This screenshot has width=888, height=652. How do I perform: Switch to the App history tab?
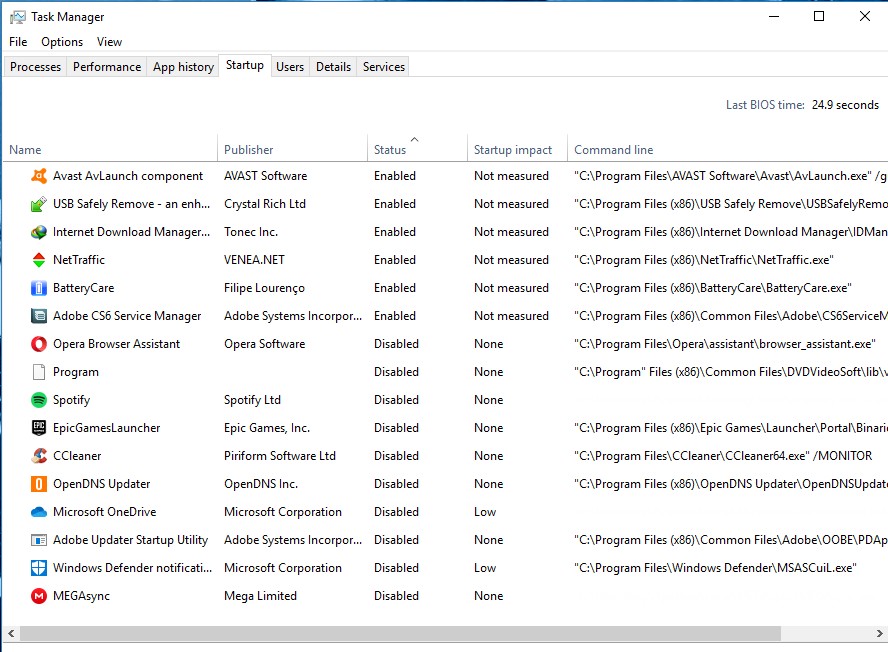[183, 67]
